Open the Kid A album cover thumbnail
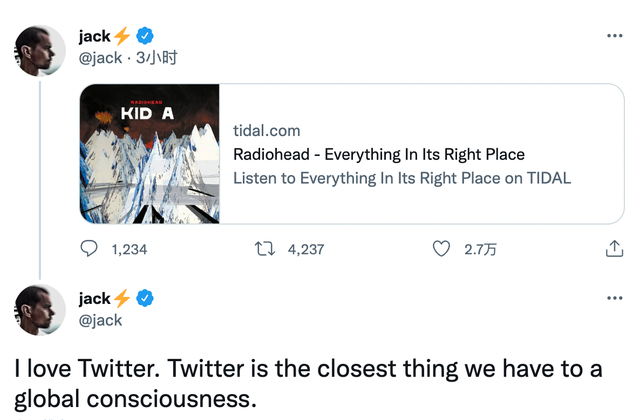 pos(148,153)
